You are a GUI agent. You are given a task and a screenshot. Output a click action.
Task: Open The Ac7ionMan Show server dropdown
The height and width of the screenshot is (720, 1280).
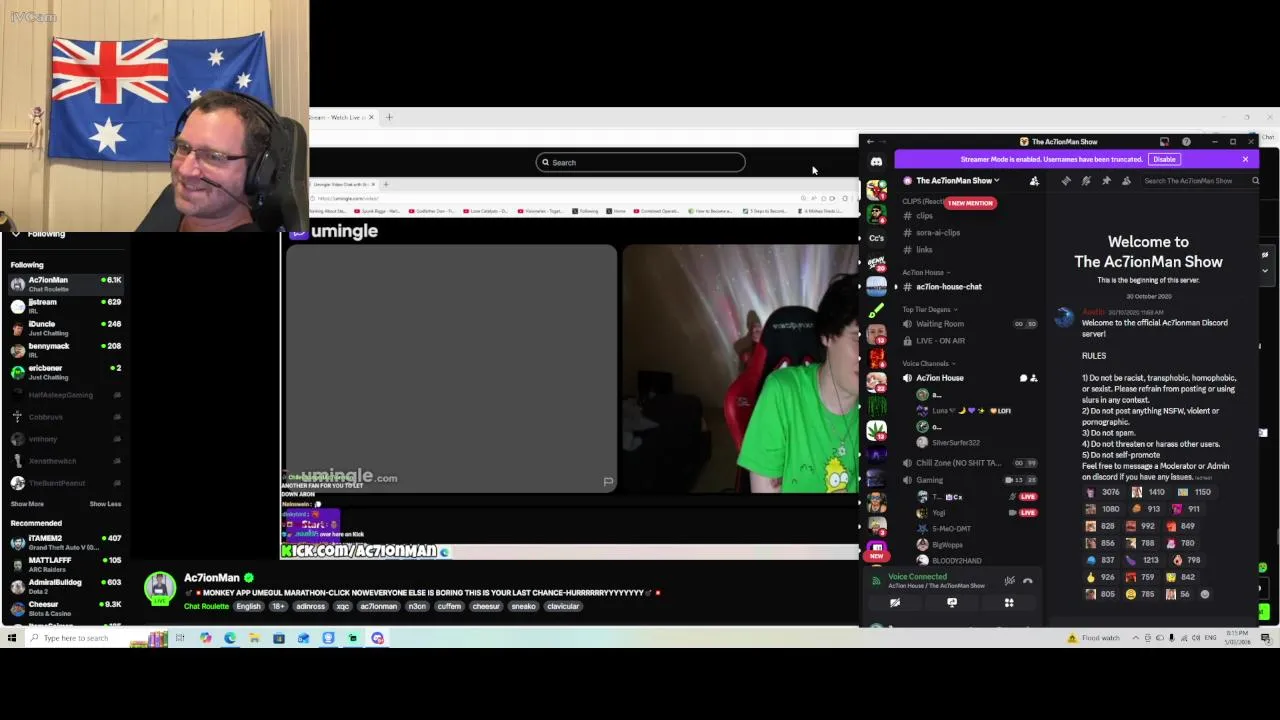[957, 181]
